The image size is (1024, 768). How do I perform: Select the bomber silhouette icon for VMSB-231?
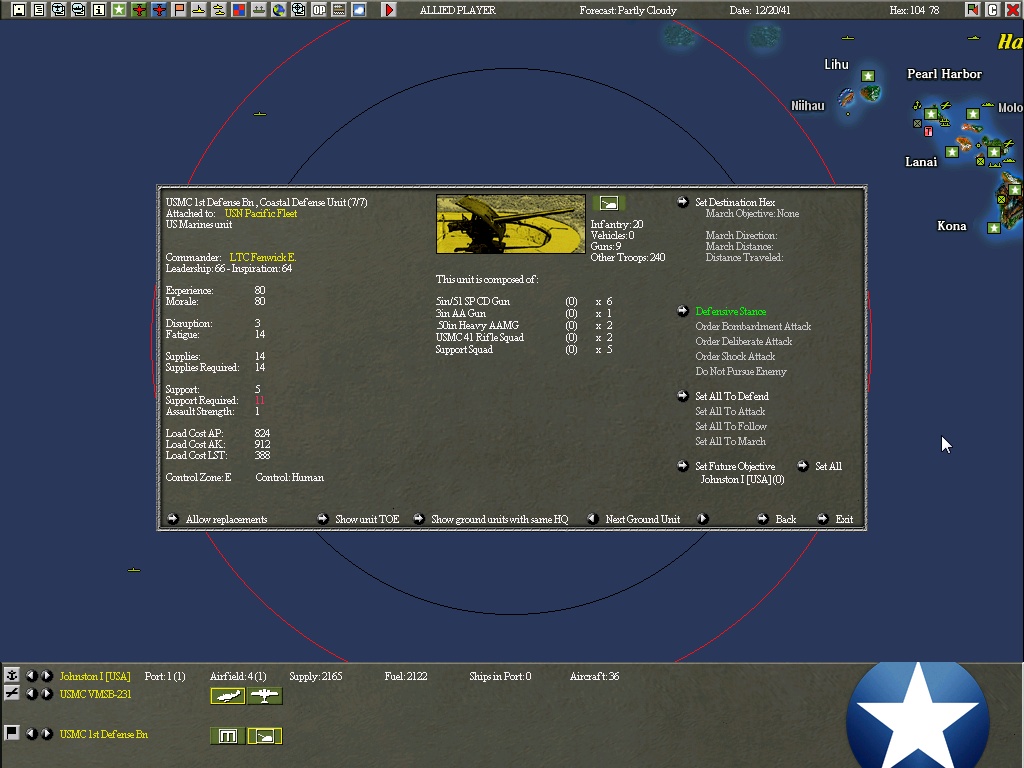(228, 696)
